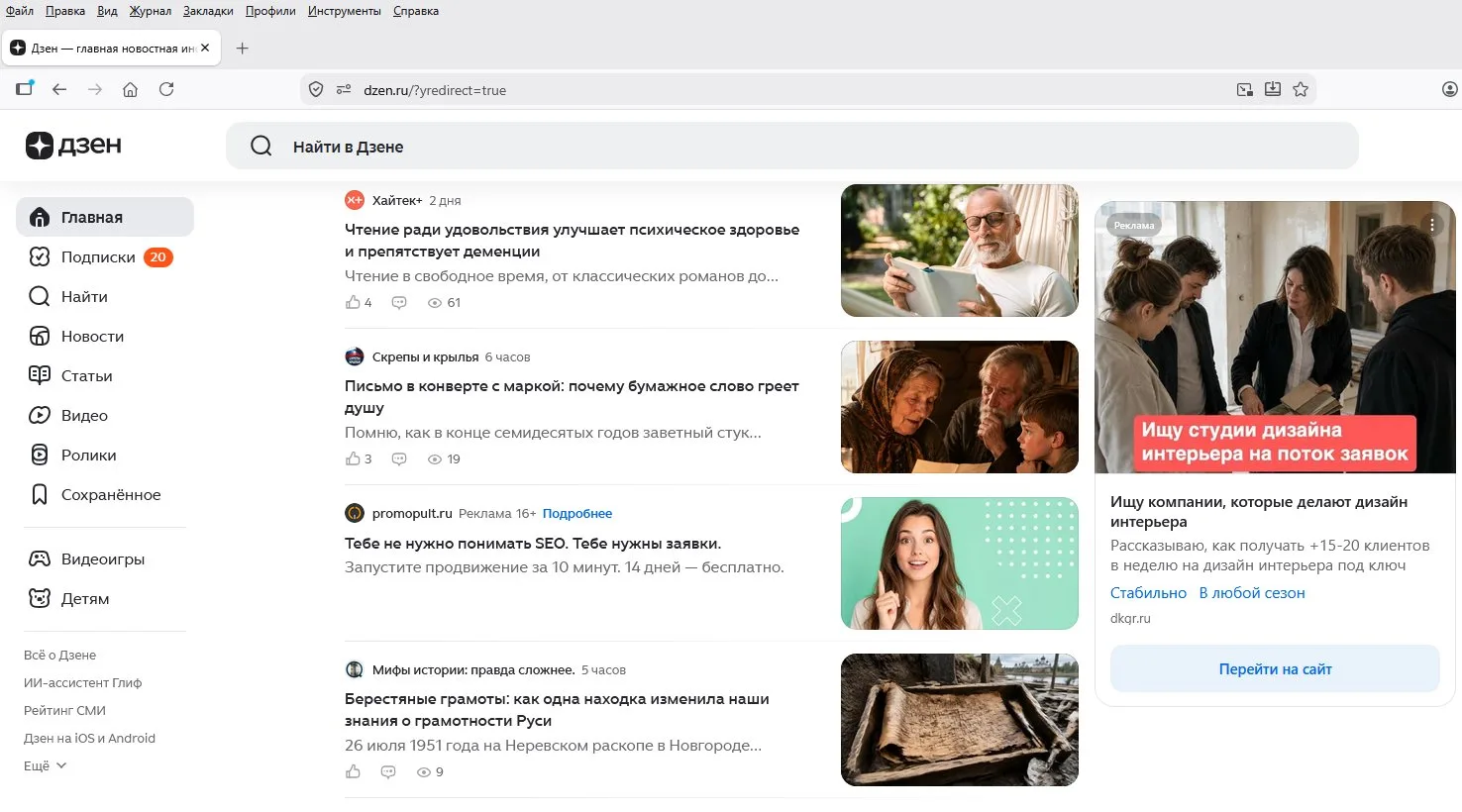Open new browser tab with plus

[x=242, y=48]
